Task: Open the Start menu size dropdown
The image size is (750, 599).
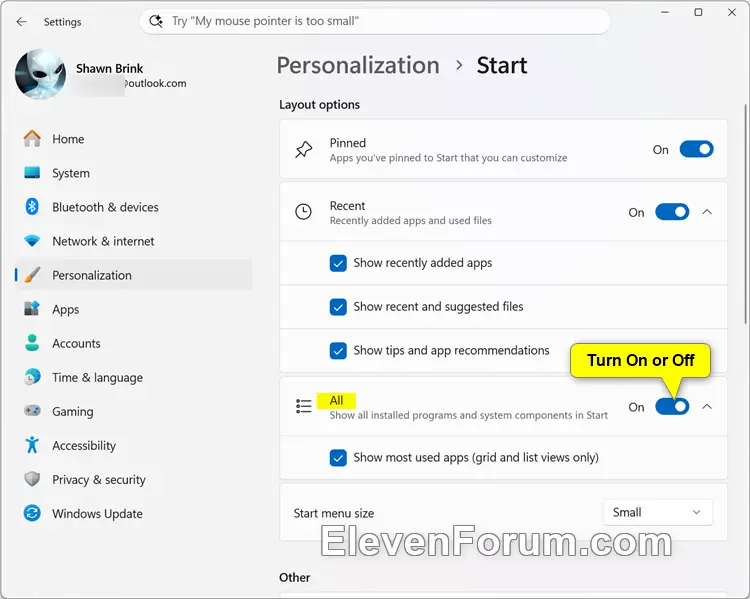Action: 658,512
